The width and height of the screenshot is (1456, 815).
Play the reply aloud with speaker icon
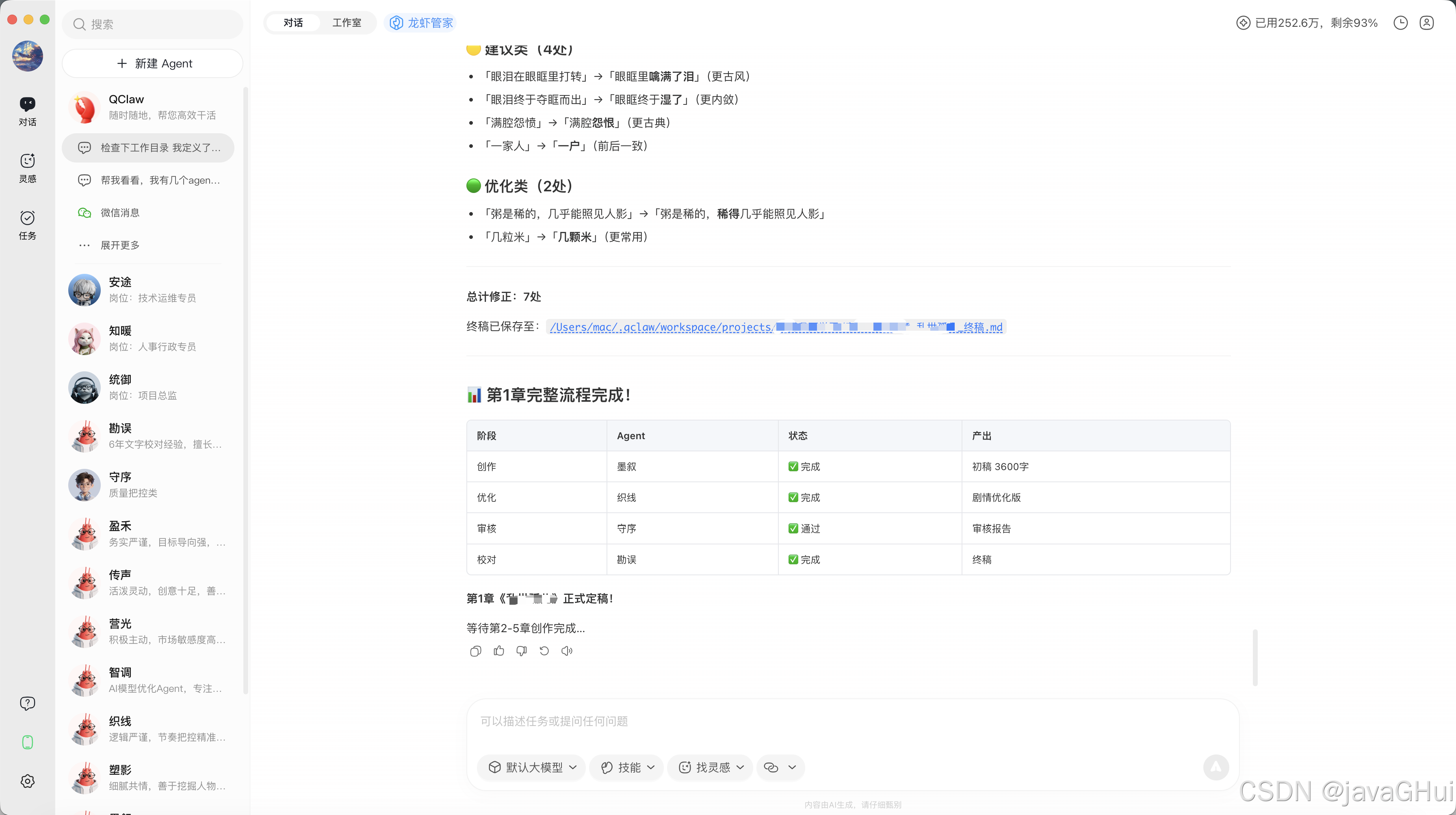[x=567, y=651]
